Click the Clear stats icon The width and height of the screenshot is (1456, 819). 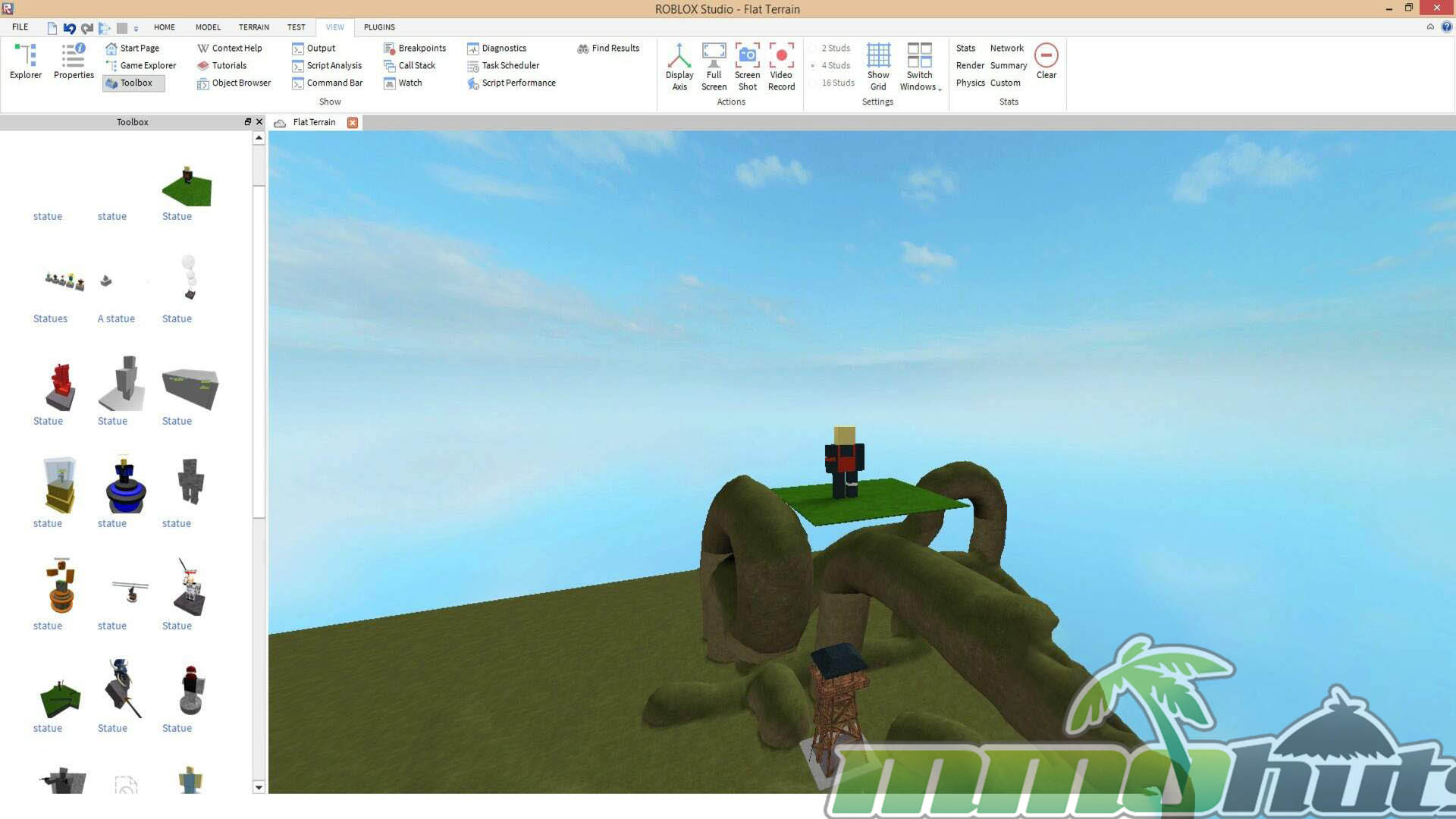point(1046,61)
